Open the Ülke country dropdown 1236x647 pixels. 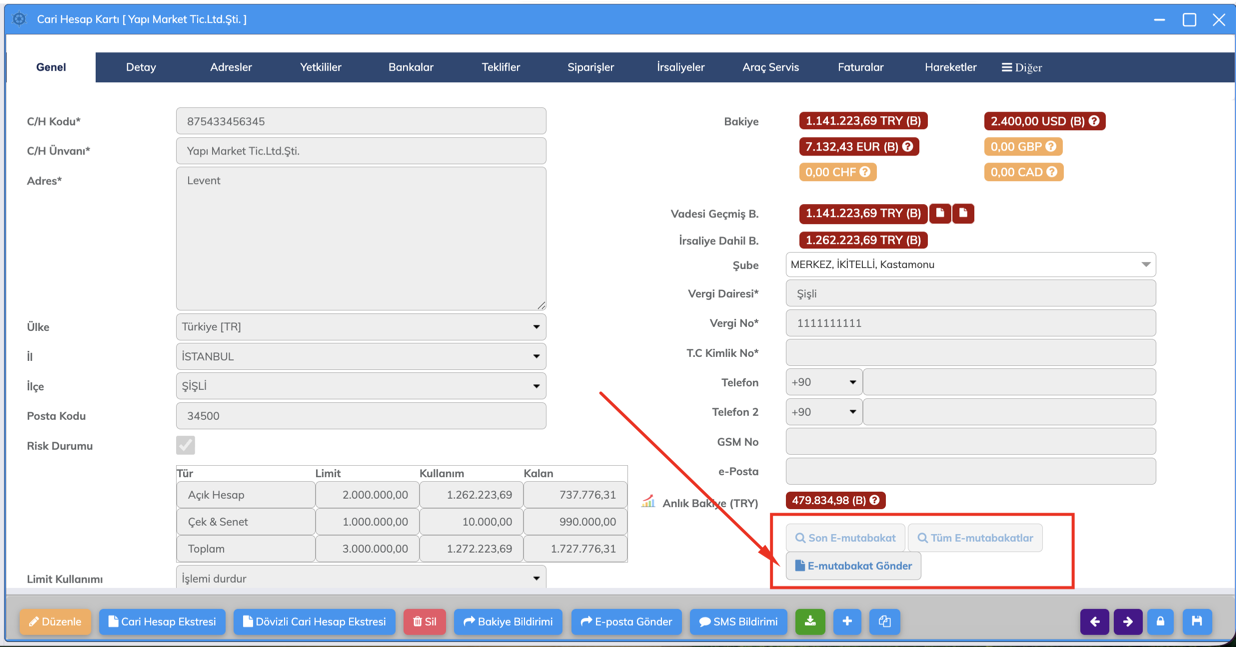click(x=361, y=327)
